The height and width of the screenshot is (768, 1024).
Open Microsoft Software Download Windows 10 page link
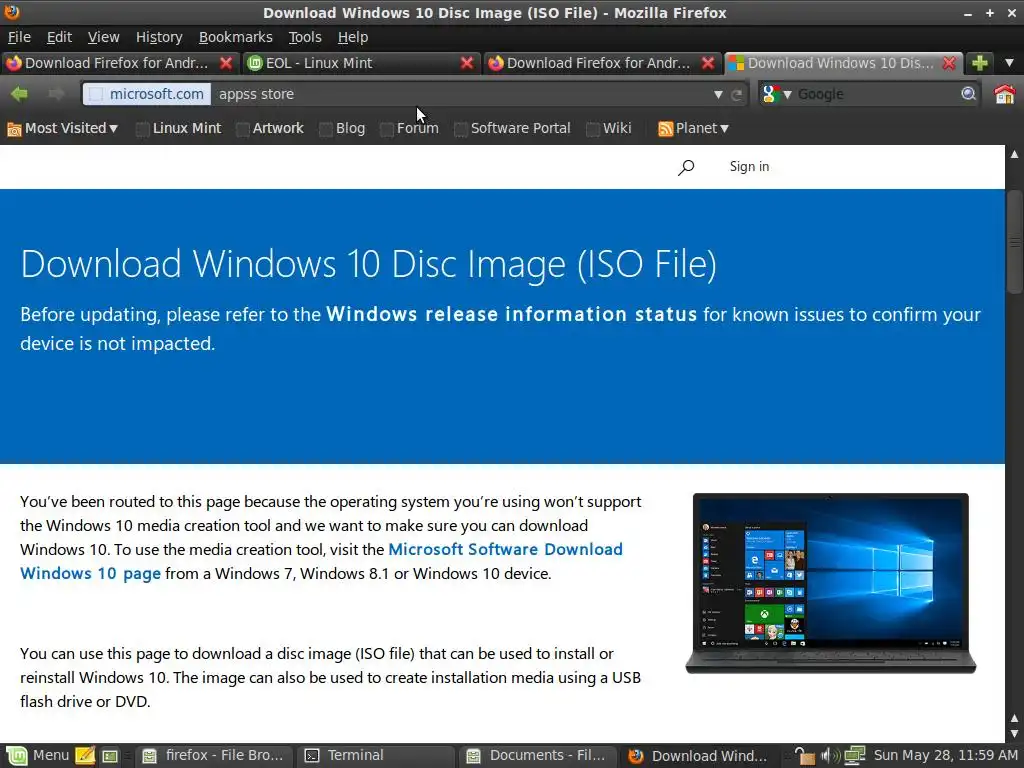pyautogui.click(x=321, y=561)
